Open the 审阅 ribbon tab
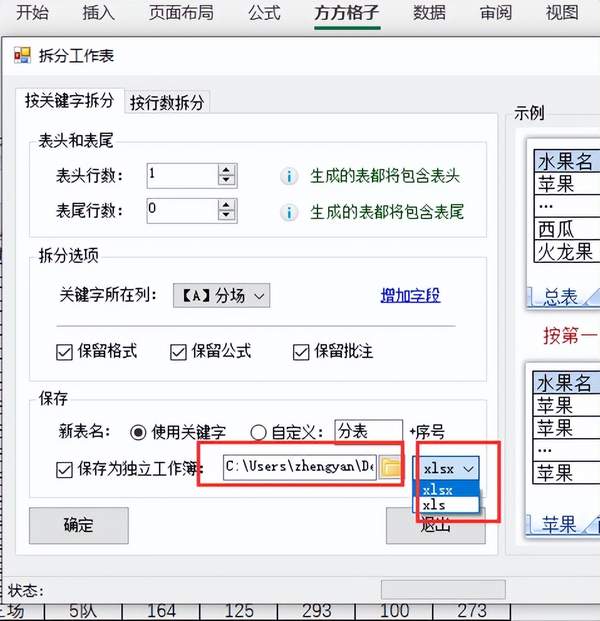Image resolution: width=600 pixels, height=621 pixels. [496, 13]
